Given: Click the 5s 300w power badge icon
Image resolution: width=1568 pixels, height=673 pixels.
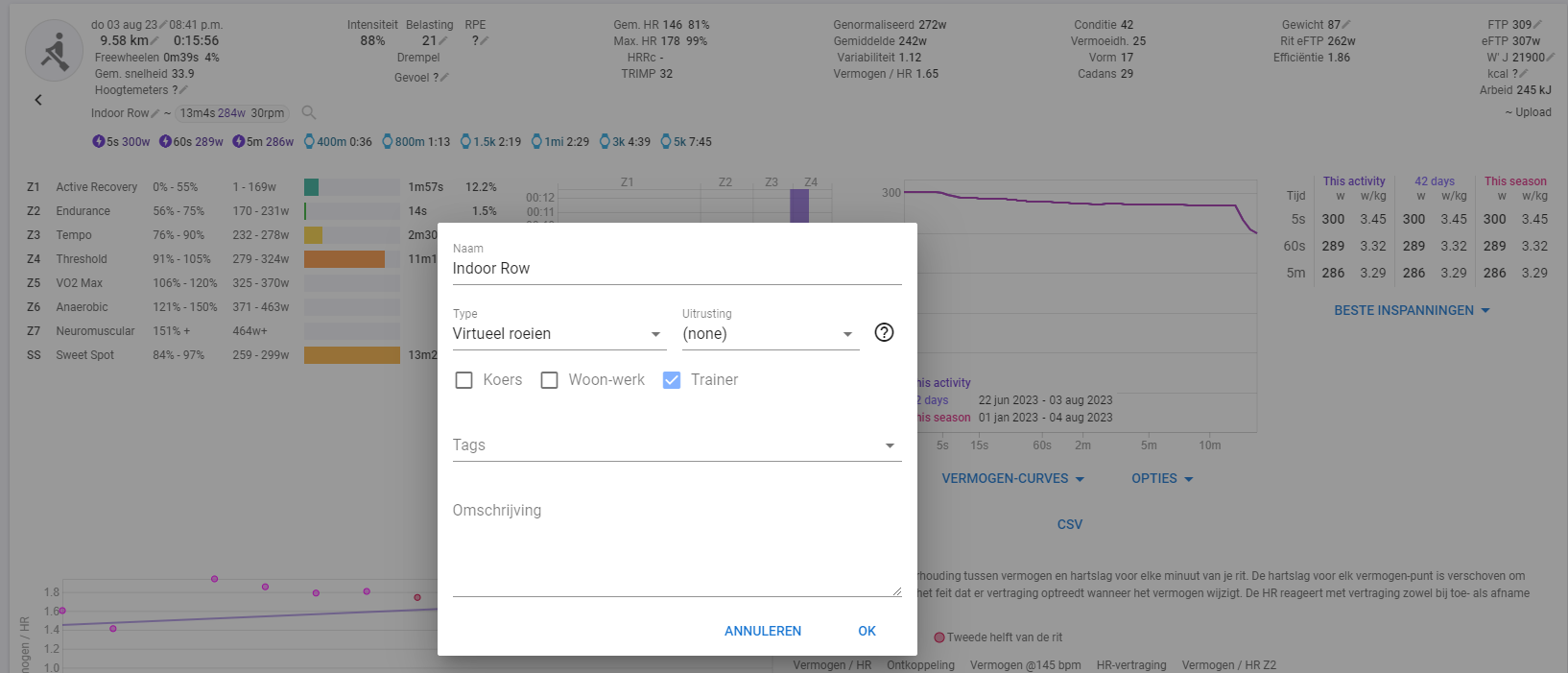Looking at the screenshot, I should 99,141.
